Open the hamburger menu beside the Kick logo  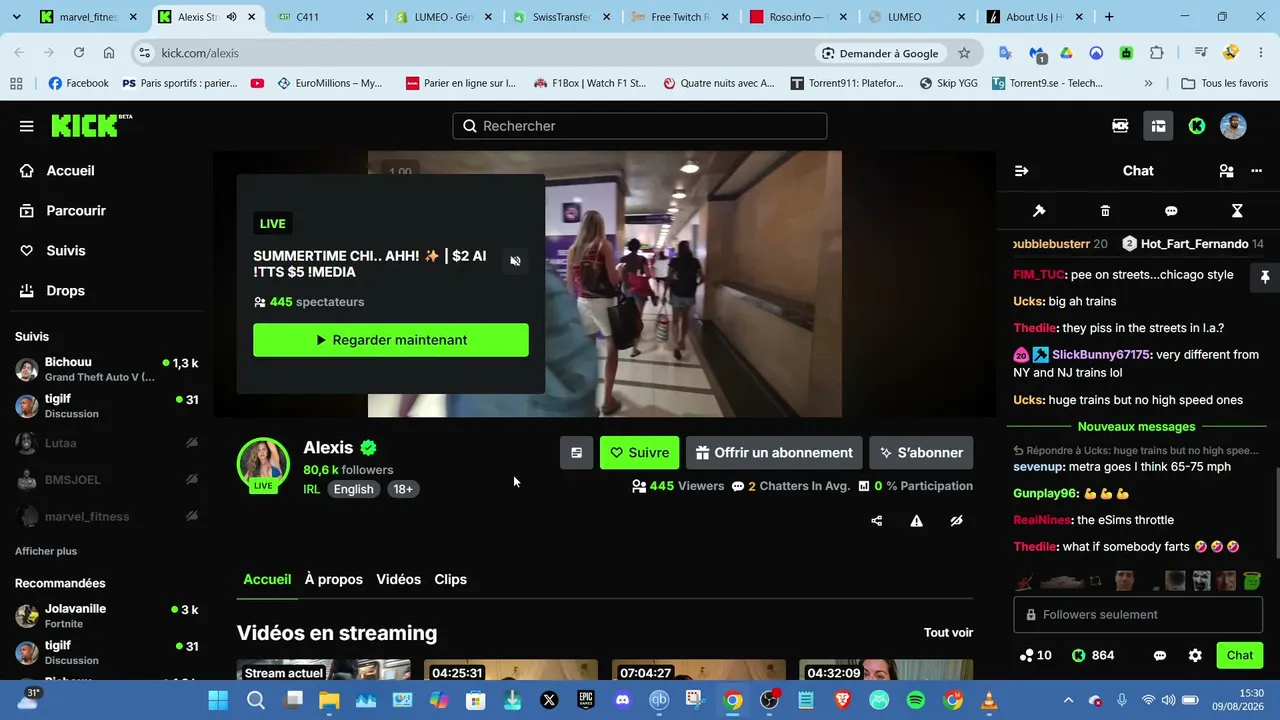point(27,126)
